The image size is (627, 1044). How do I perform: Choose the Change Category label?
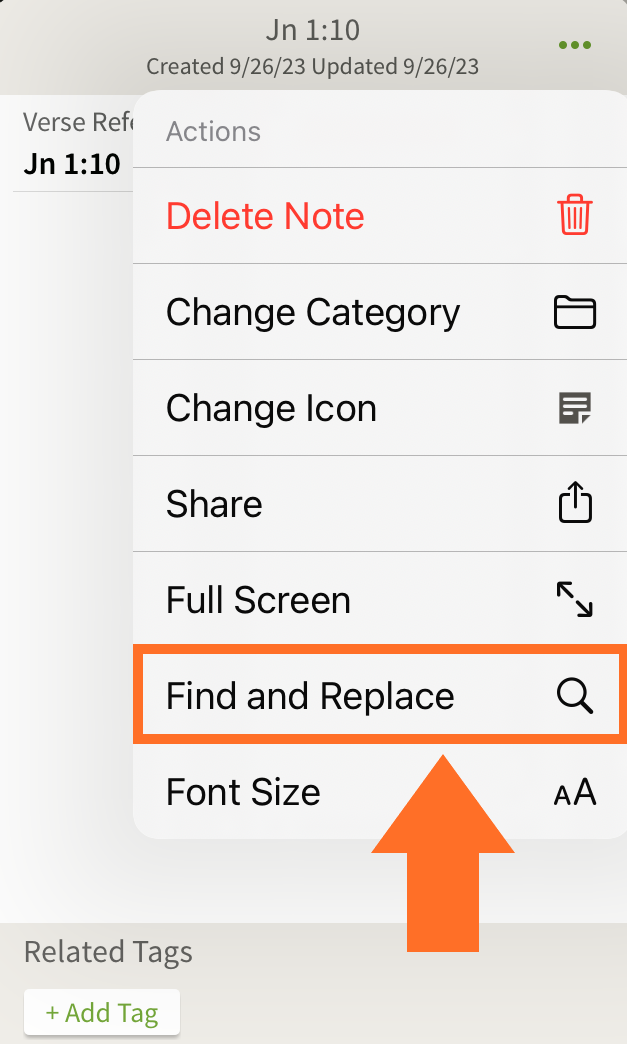[313, 313]
